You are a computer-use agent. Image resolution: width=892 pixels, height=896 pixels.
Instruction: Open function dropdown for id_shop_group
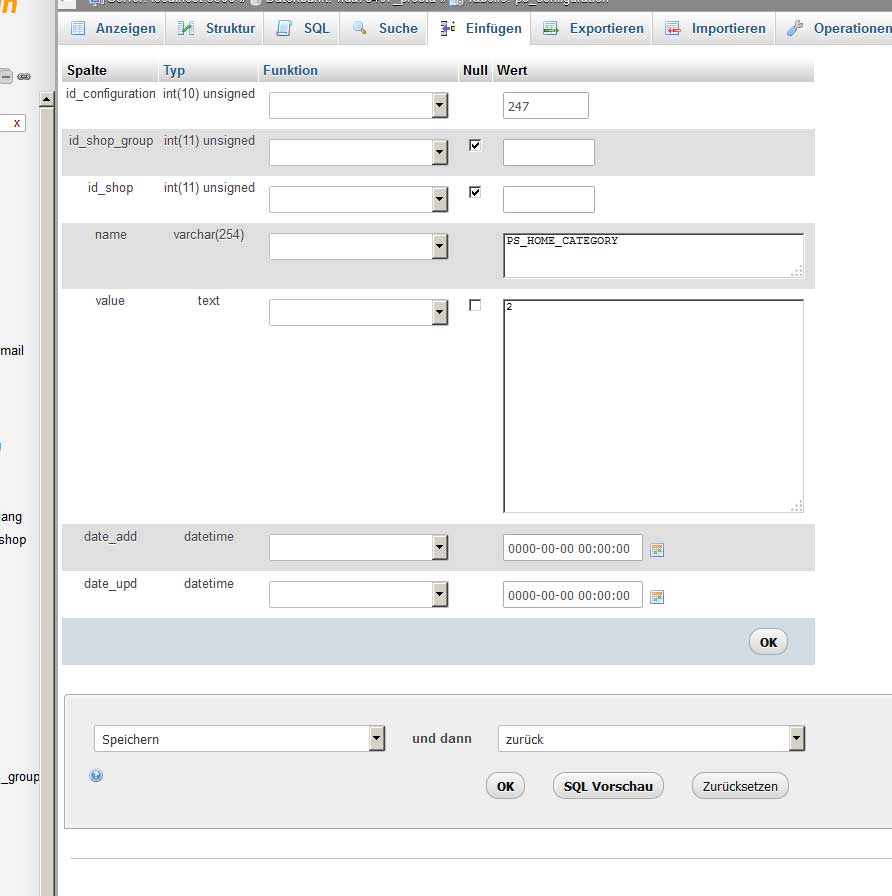[x=358, y=153]
